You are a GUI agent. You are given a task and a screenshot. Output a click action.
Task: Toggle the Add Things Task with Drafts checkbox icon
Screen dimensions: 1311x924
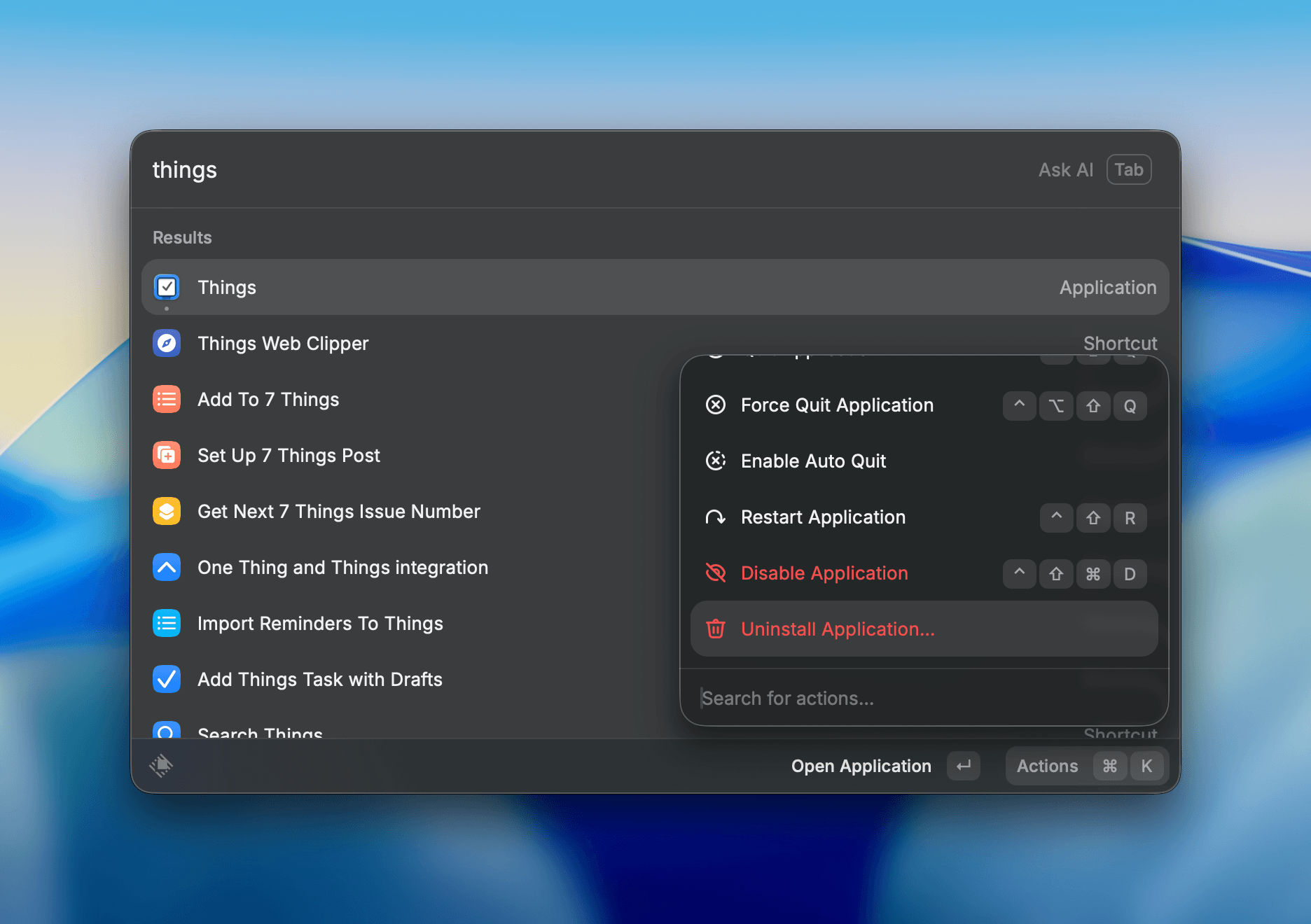coord(166,679)
